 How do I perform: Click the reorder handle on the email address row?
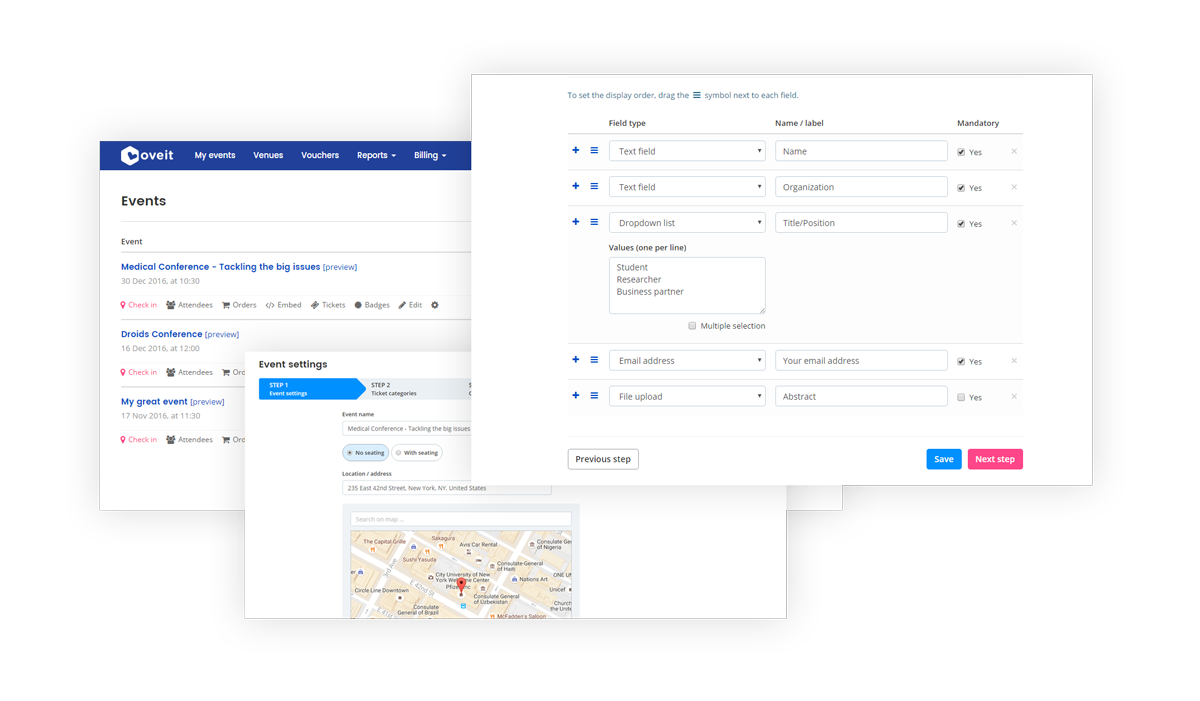coord(594,360)
